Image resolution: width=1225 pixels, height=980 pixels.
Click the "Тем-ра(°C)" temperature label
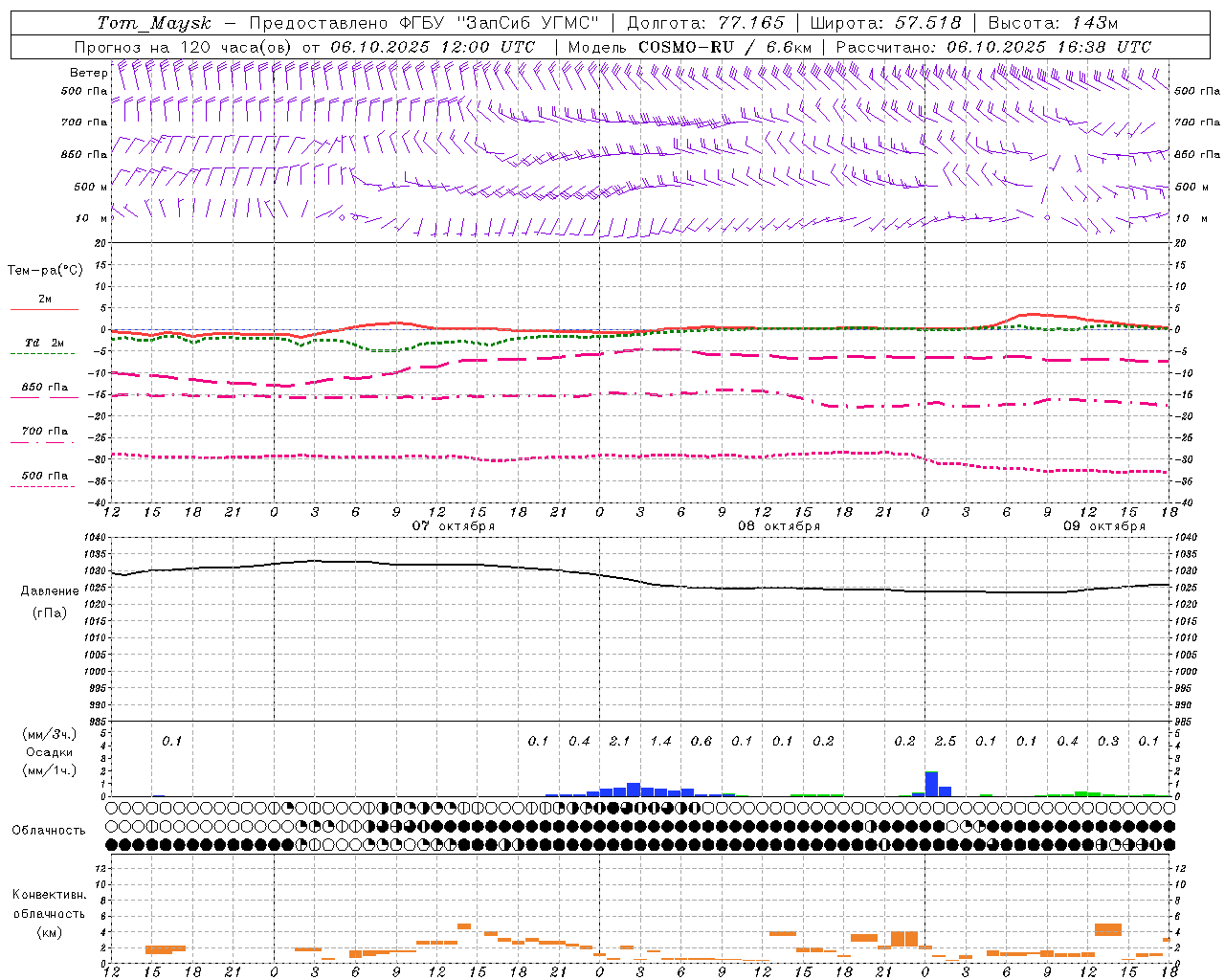click(45, 270)
